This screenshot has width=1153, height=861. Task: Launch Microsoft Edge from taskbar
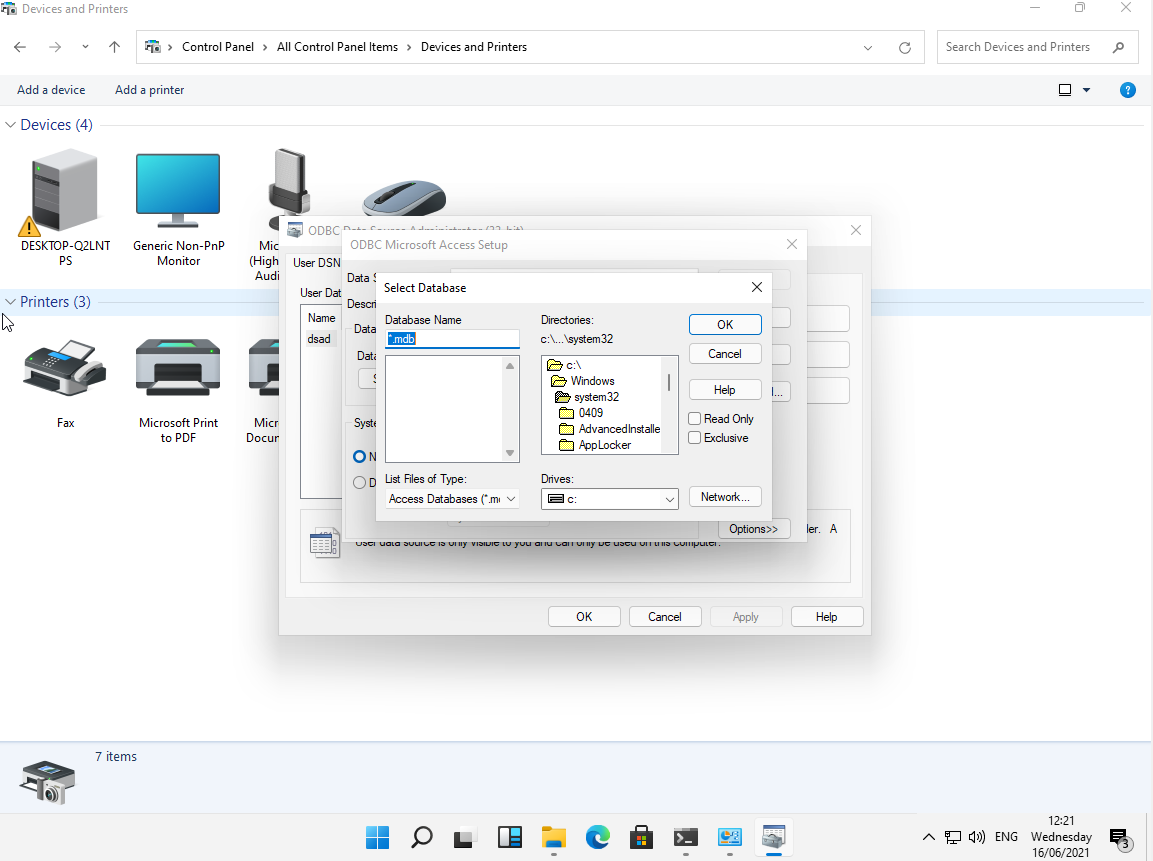(598, 837)
